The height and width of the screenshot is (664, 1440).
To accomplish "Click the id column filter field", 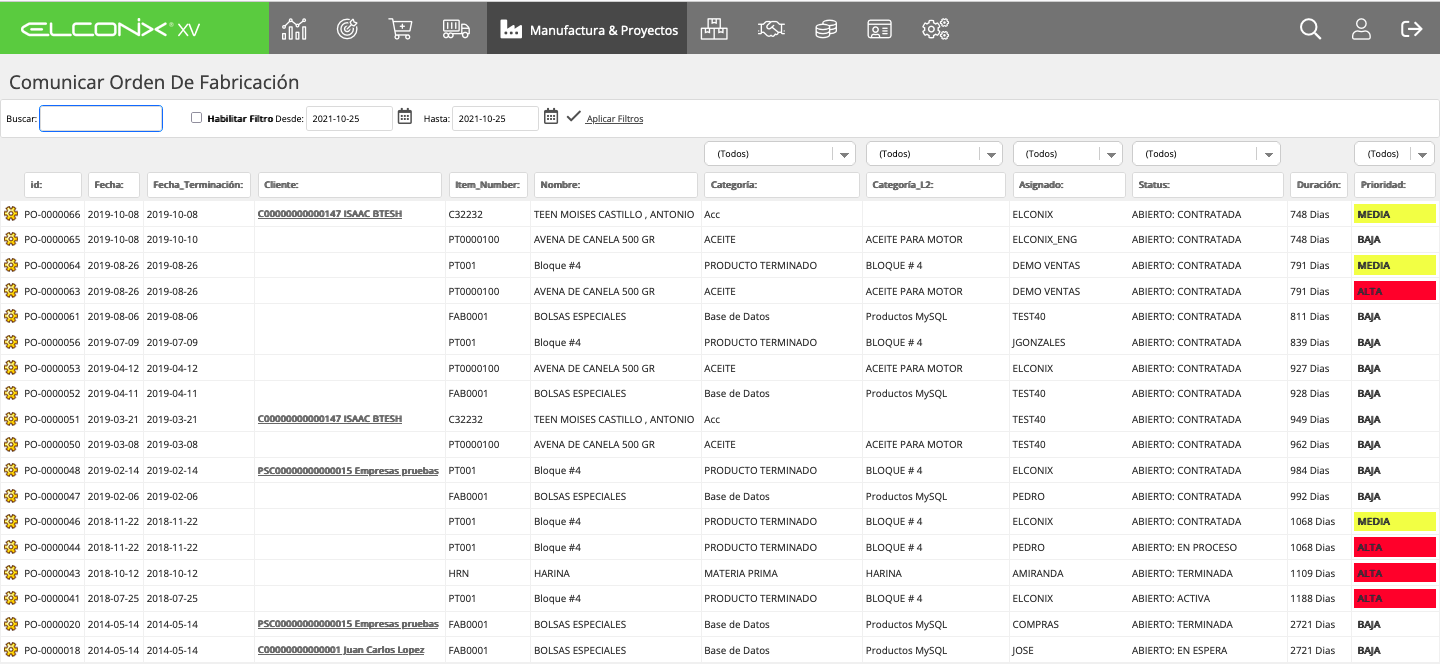I will click(x=53, y=185).
